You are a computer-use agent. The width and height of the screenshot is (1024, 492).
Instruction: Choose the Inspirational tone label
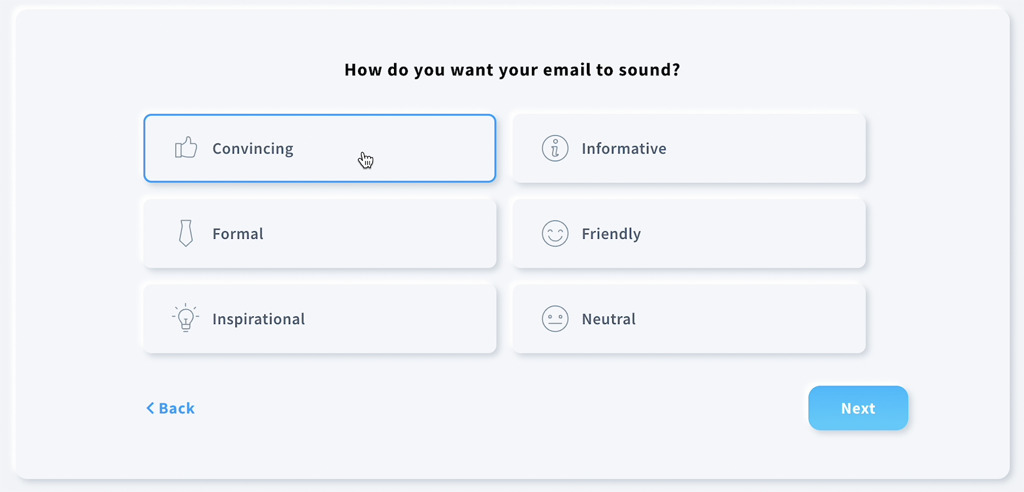259,320
